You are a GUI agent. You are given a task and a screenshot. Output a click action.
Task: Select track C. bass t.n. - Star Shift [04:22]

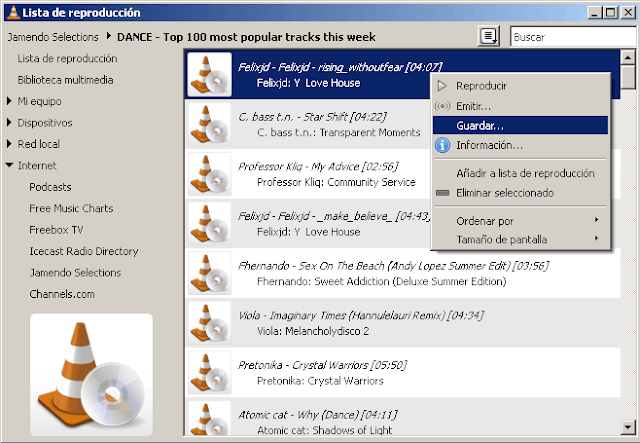pos(312,117)
